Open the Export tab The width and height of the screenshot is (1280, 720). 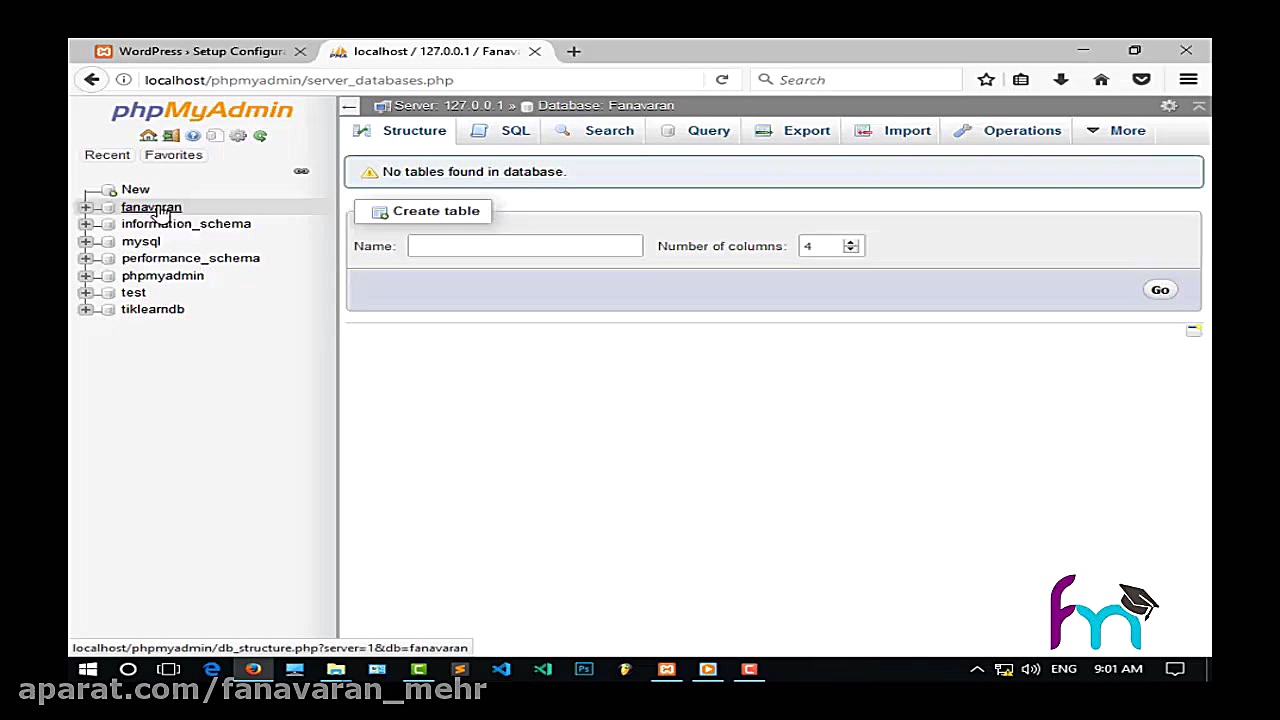pyautogui.click(x=793, y=130)
